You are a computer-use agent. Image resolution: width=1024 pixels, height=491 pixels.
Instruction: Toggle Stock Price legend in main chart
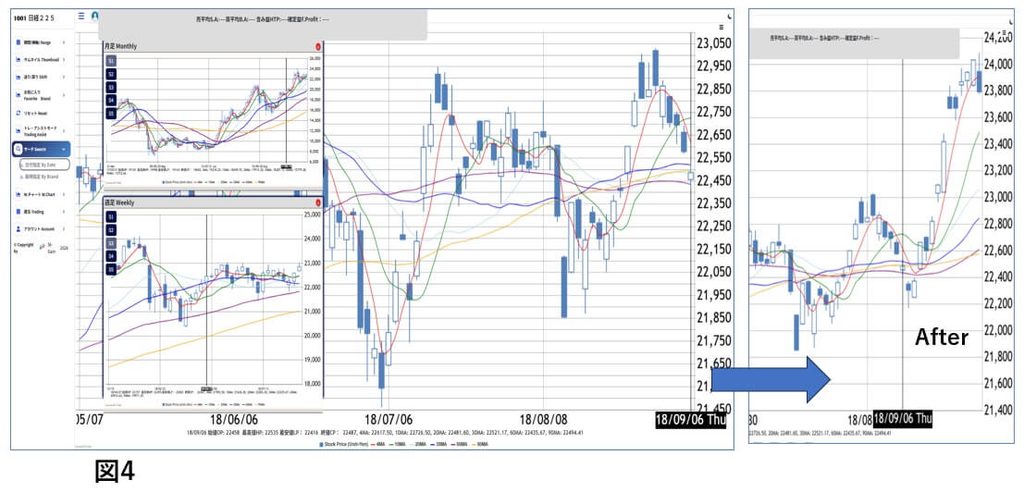pos(344,445)
